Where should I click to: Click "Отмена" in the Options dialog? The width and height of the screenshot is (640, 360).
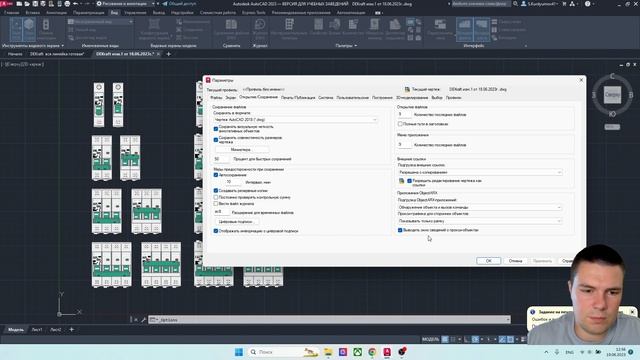tap(516, 261)
